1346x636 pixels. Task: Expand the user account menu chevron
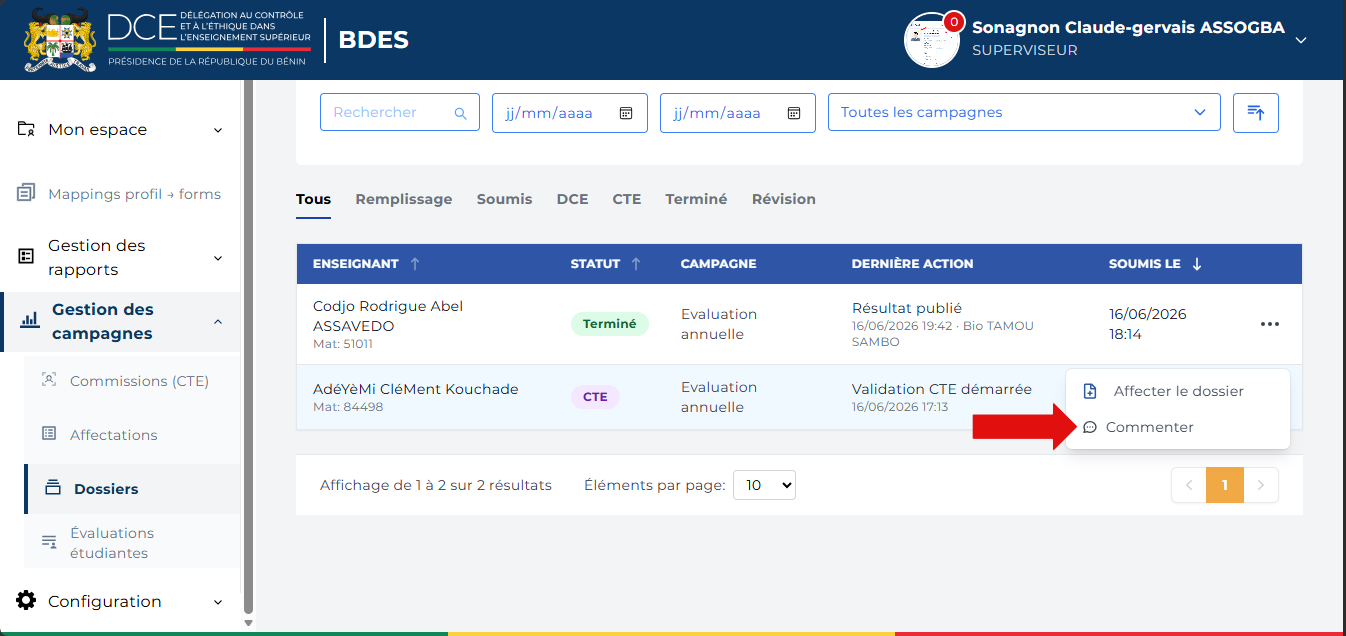[1301, 40]
